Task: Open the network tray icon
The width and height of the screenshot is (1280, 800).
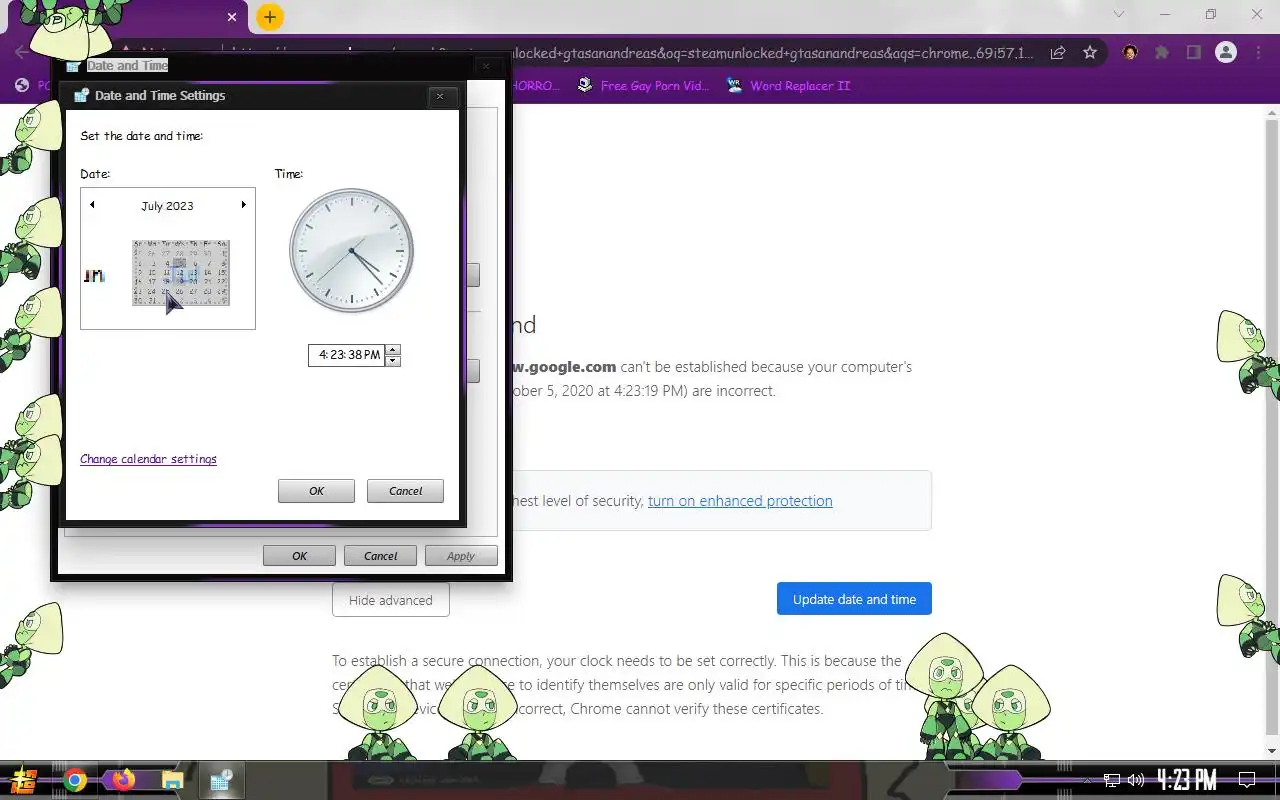Action: pos(1111,780)
